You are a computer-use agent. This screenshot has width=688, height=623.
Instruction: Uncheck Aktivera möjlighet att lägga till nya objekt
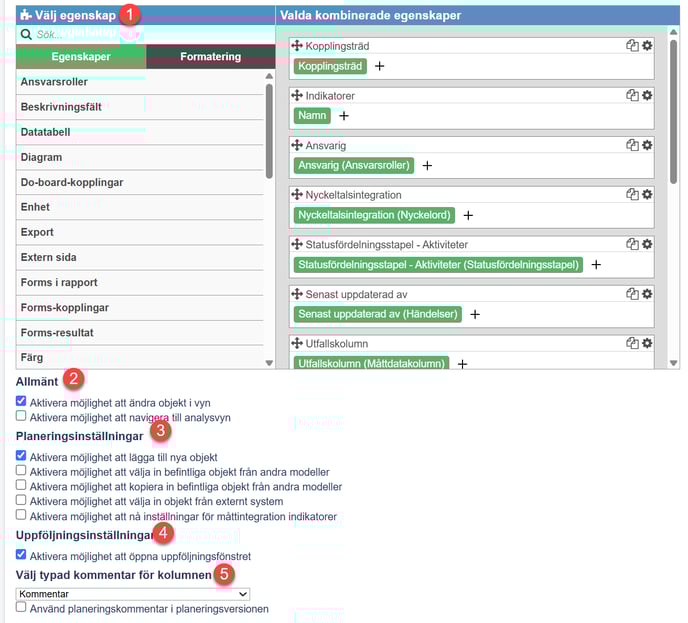22,456
